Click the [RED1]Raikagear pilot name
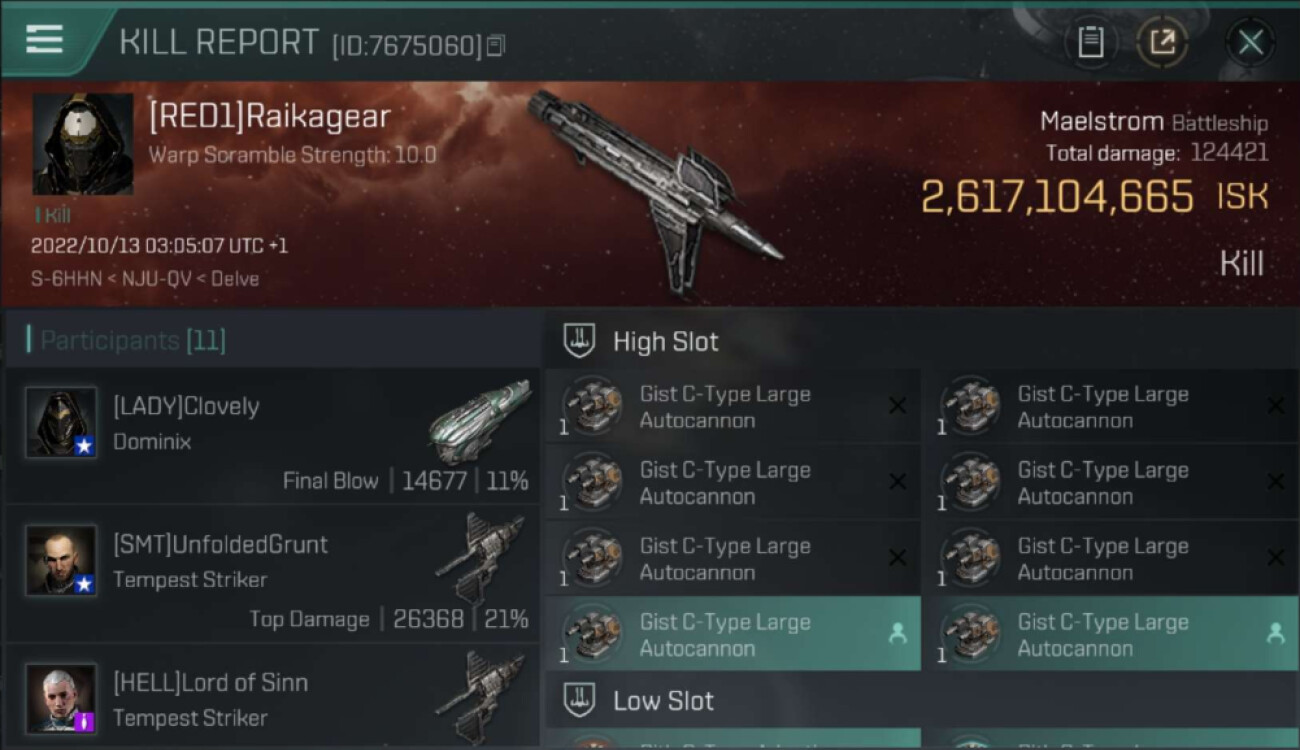 pyautogui.click(x=269, y=117)
